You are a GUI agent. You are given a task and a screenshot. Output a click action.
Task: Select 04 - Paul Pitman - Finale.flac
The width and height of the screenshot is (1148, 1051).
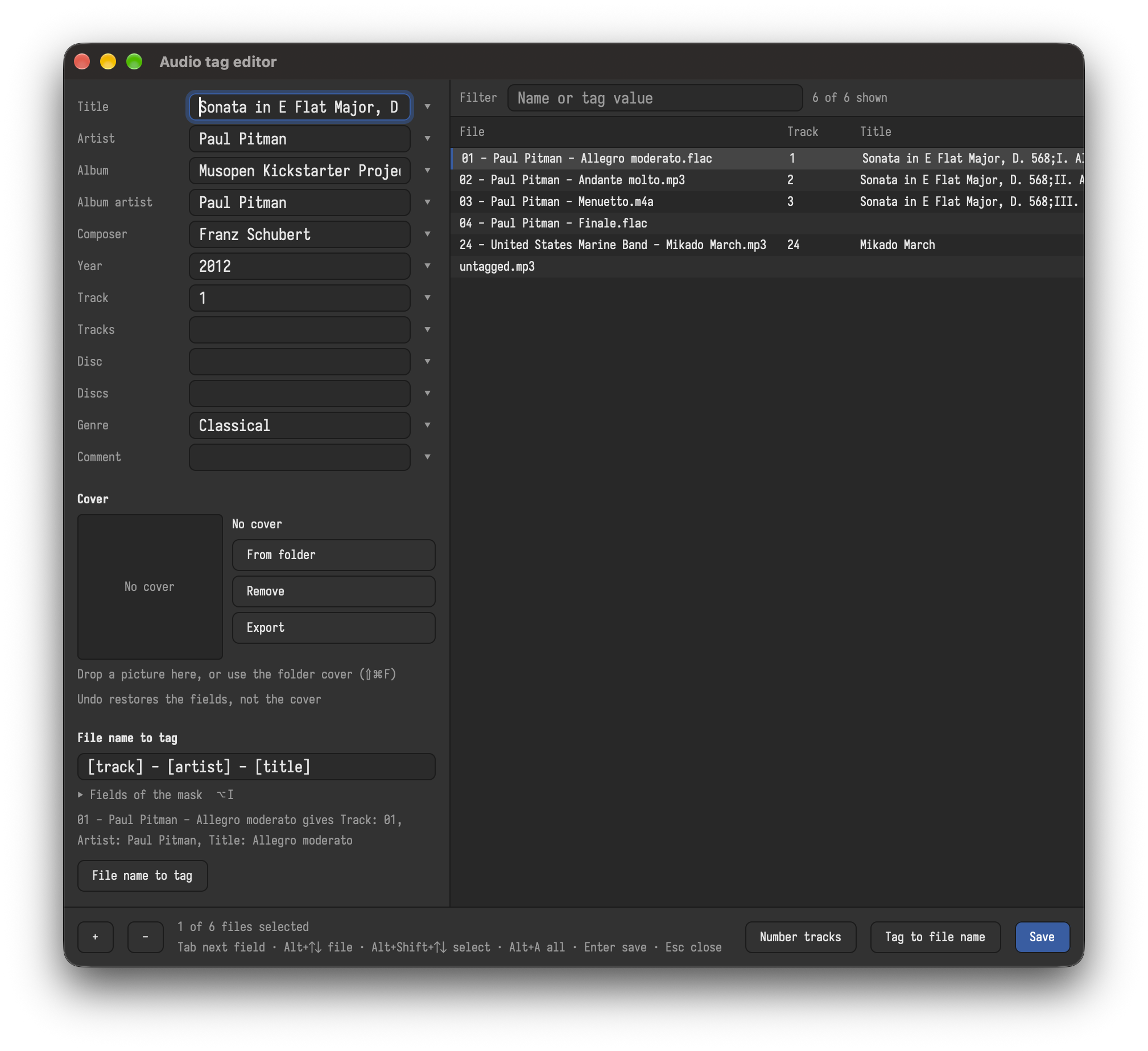tap(767, 224)
